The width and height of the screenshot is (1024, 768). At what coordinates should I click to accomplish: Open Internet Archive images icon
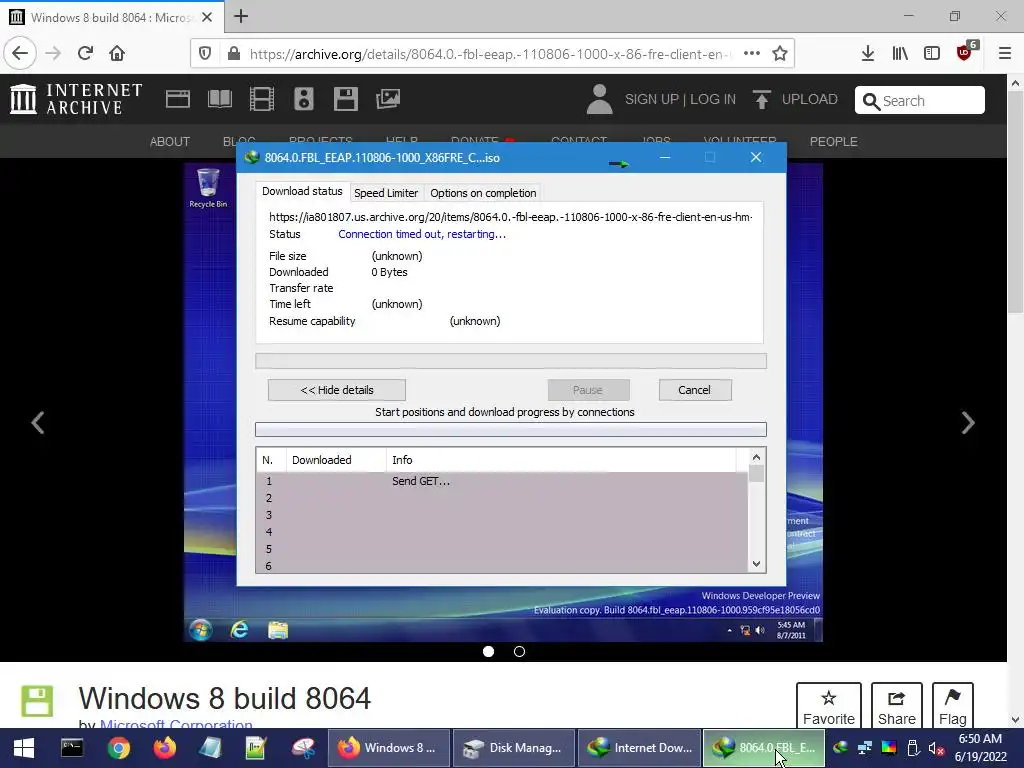pos(388,99)
